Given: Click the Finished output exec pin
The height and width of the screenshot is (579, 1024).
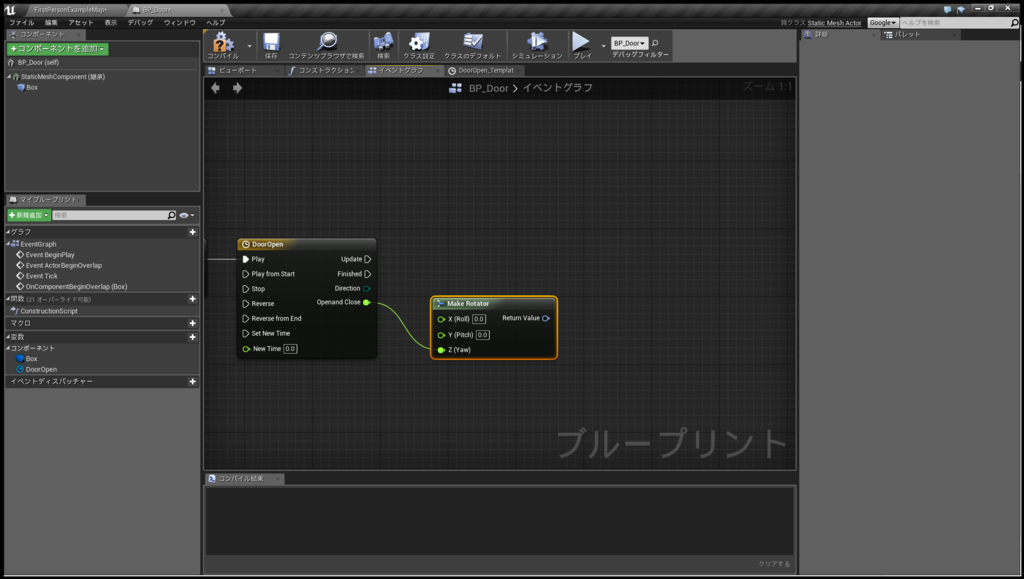Looking at the screenshot, I should point(368,274).
